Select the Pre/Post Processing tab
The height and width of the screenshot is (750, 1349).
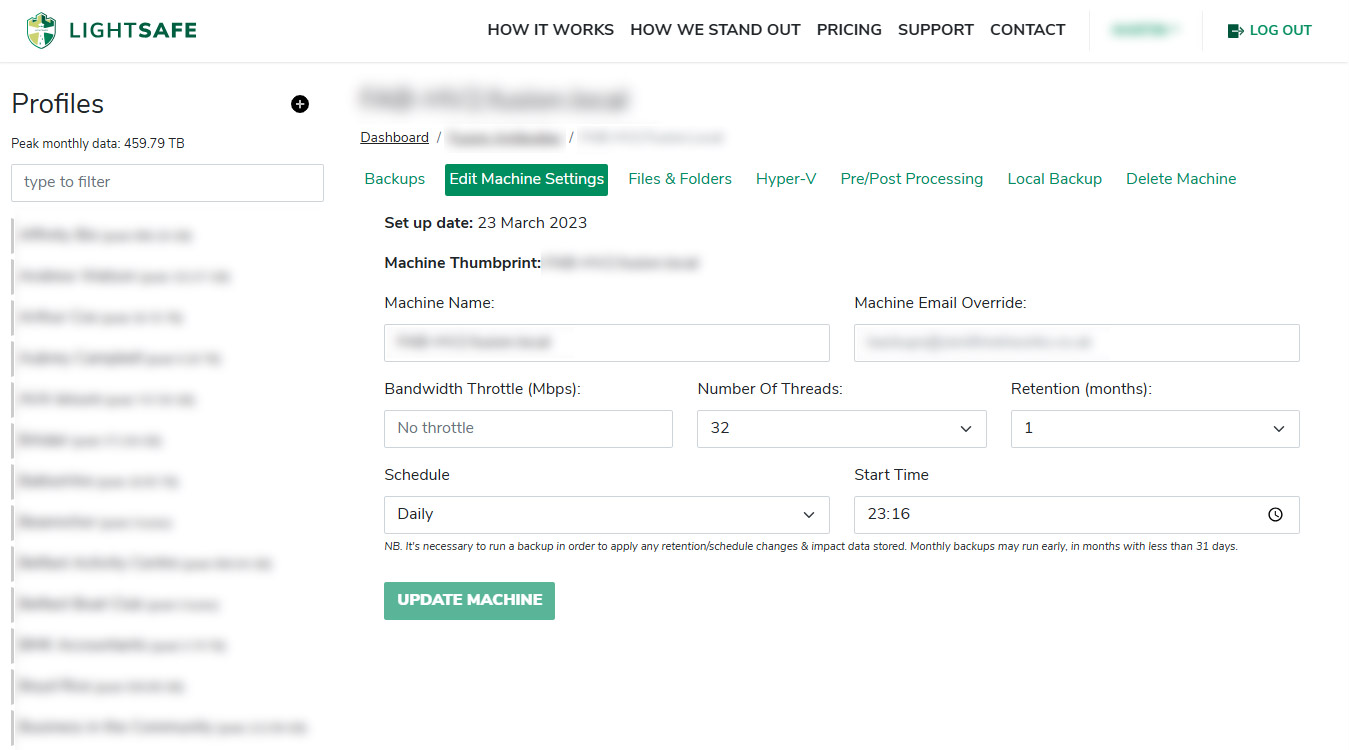(911, 179)
